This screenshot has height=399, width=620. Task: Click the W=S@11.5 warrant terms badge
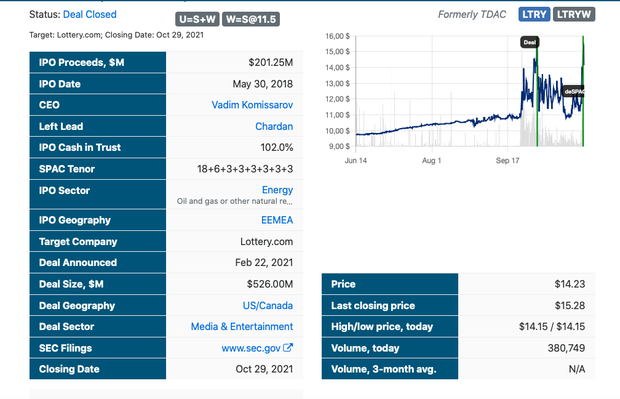[251, 19]
